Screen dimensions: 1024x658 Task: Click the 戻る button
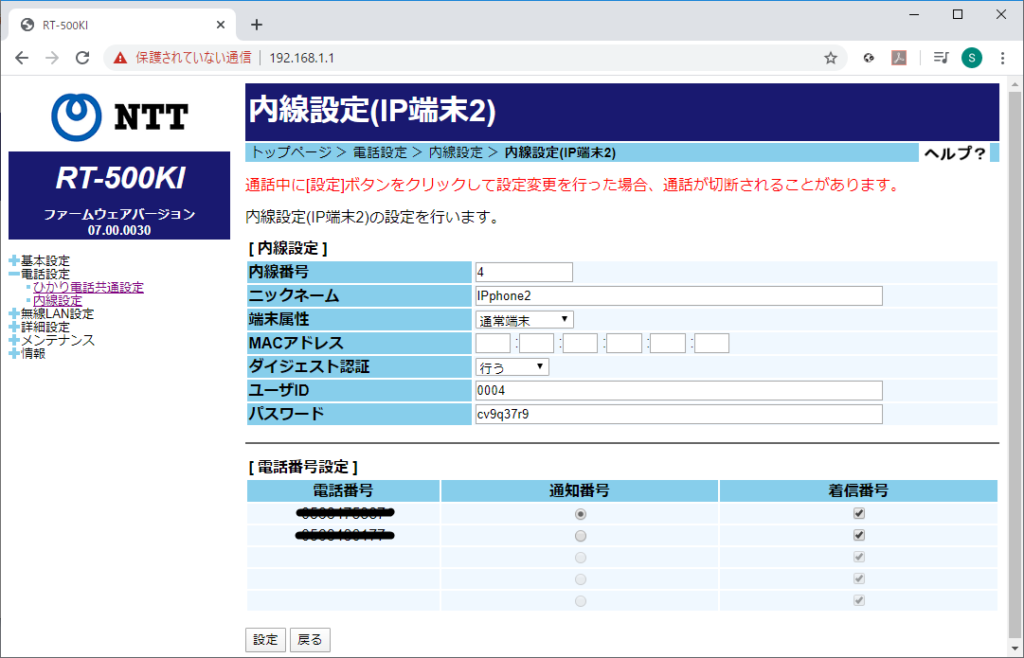click(310, 640)
